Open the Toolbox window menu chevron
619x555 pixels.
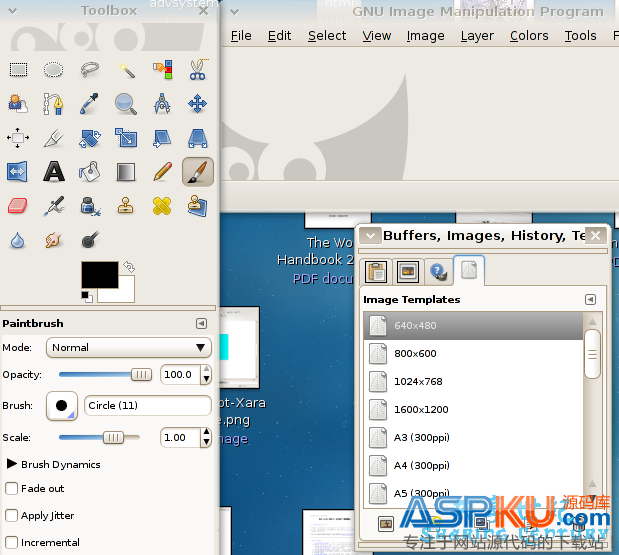coord(13,11)
